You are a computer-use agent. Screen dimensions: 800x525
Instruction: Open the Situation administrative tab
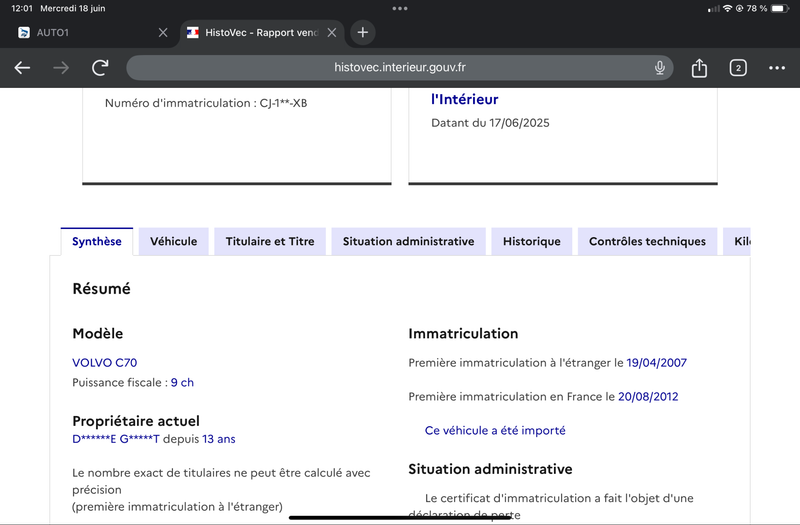[x=408, y=241]
